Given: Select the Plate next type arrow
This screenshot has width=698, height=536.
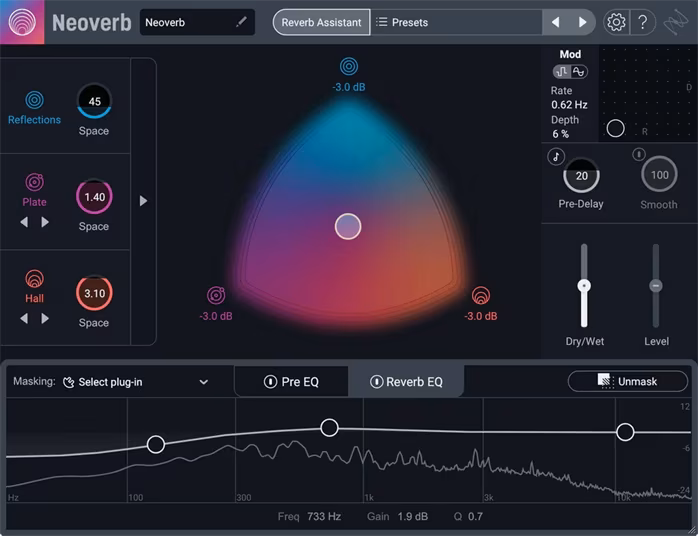Looking at the screenshot, I should [x=45, y=222].
